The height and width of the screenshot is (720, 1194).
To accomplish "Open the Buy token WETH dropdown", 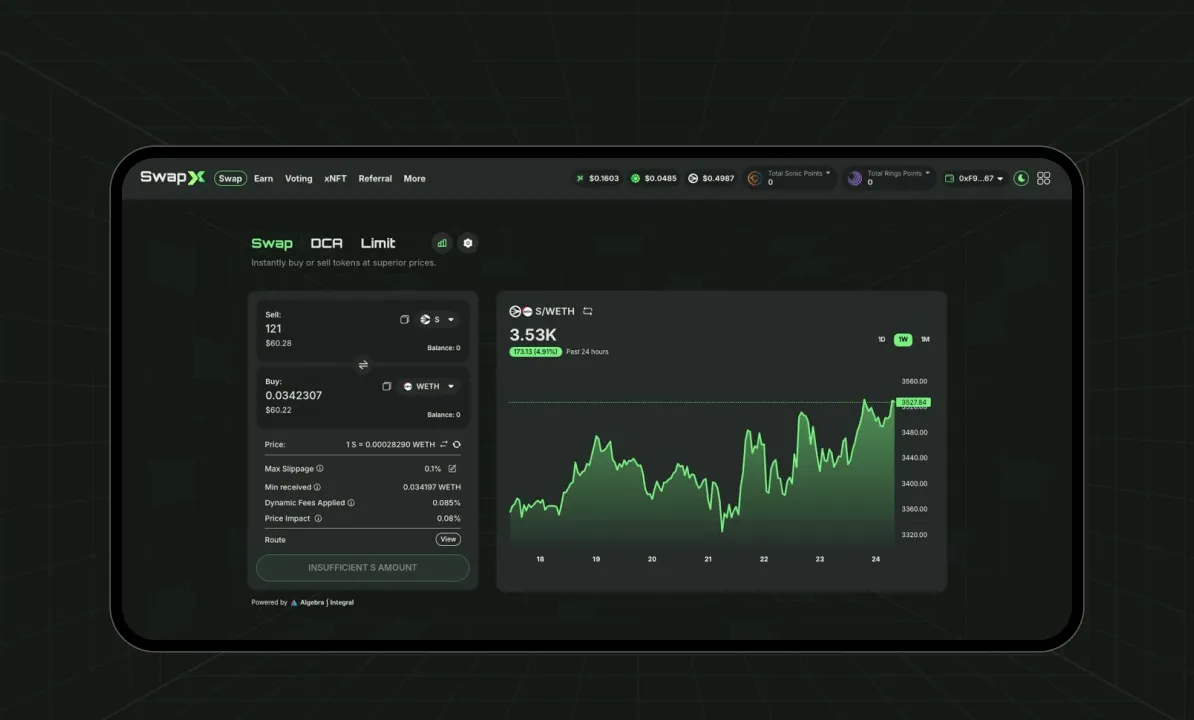I will point(429,387).
